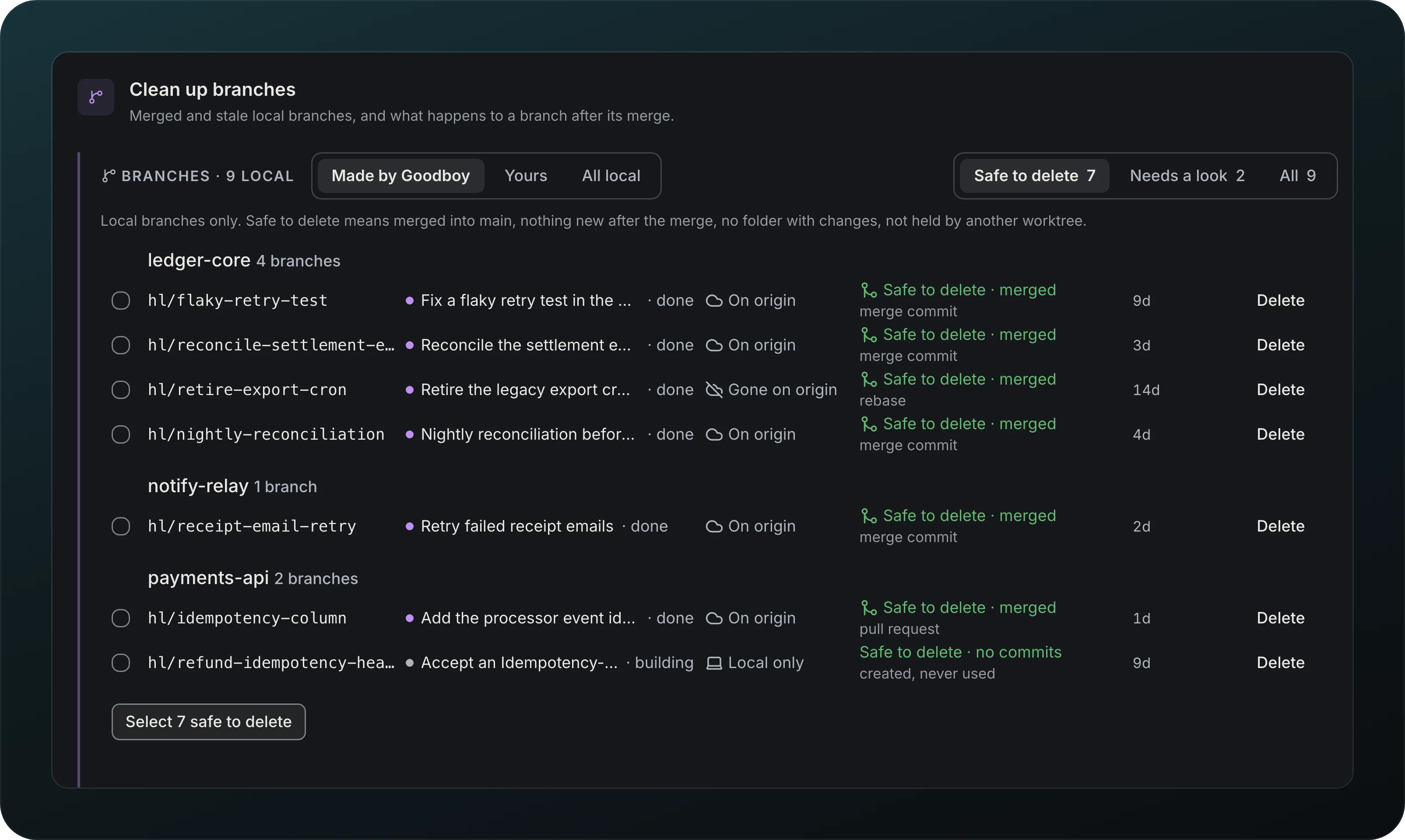Select the hl/refund-idempotency-hea… checkbox

point(121,663)
